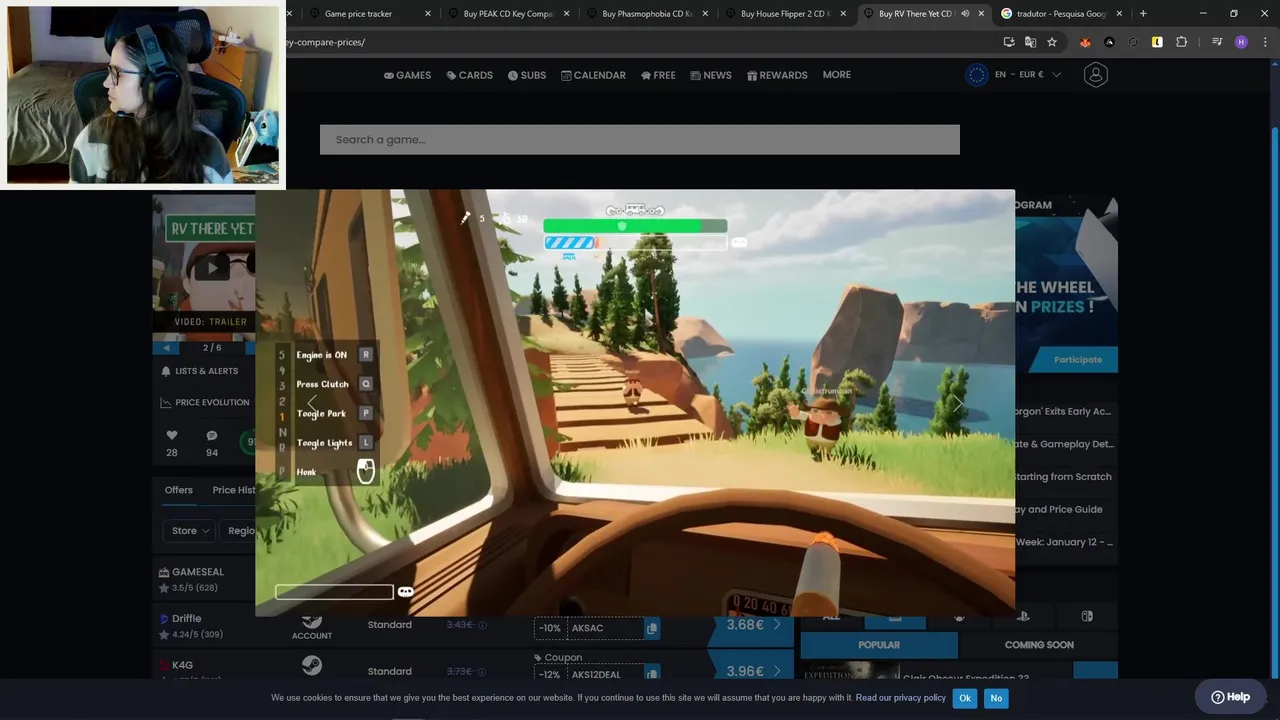Switch to the tradutor Google search tab
This screenshot has width=1280, height=720.
(x=1060, y=14)
